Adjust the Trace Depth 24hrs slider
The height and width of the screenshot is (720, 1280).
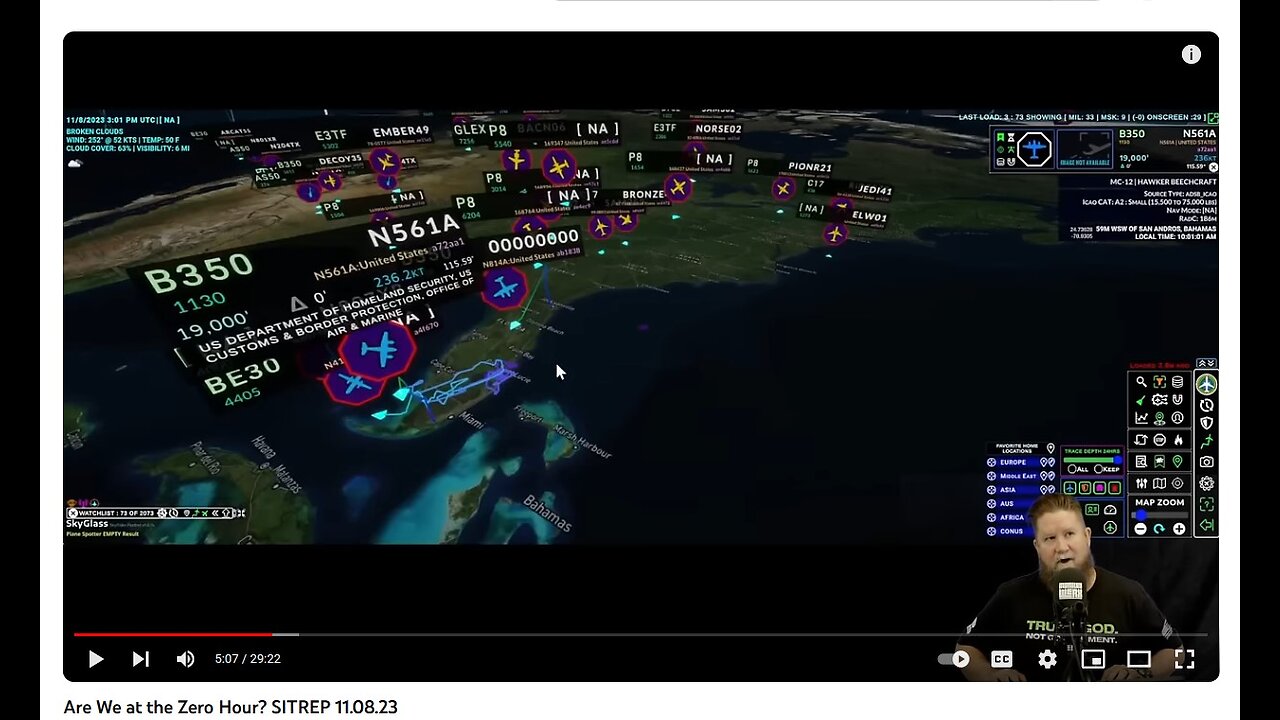point(1091,460)
